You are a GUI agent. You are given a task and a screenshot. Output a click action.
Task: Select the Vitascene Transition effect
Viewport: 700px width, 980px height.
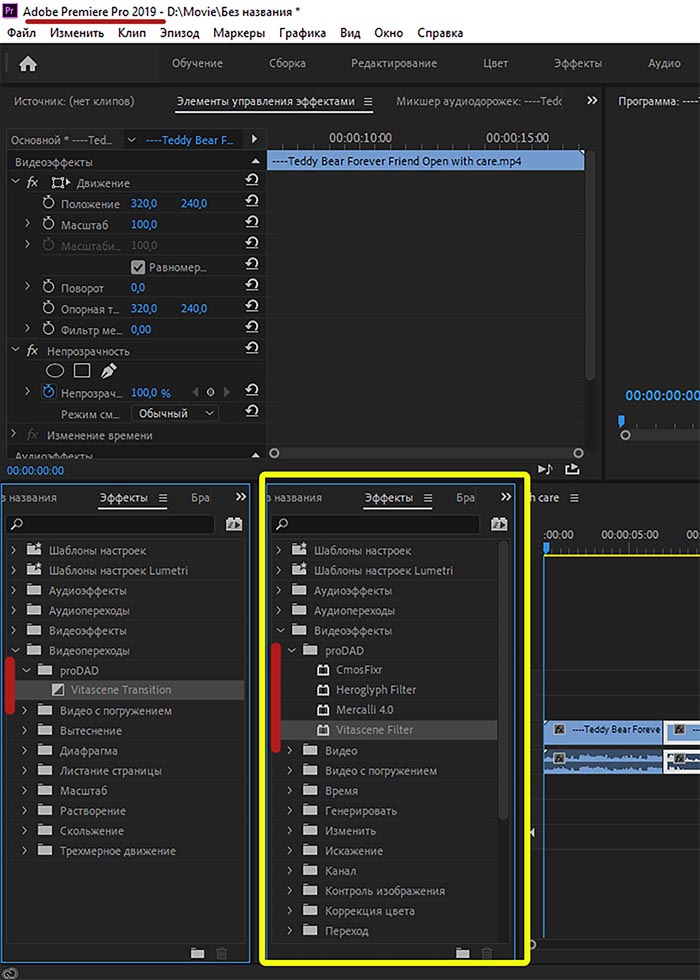pos(121,690)
